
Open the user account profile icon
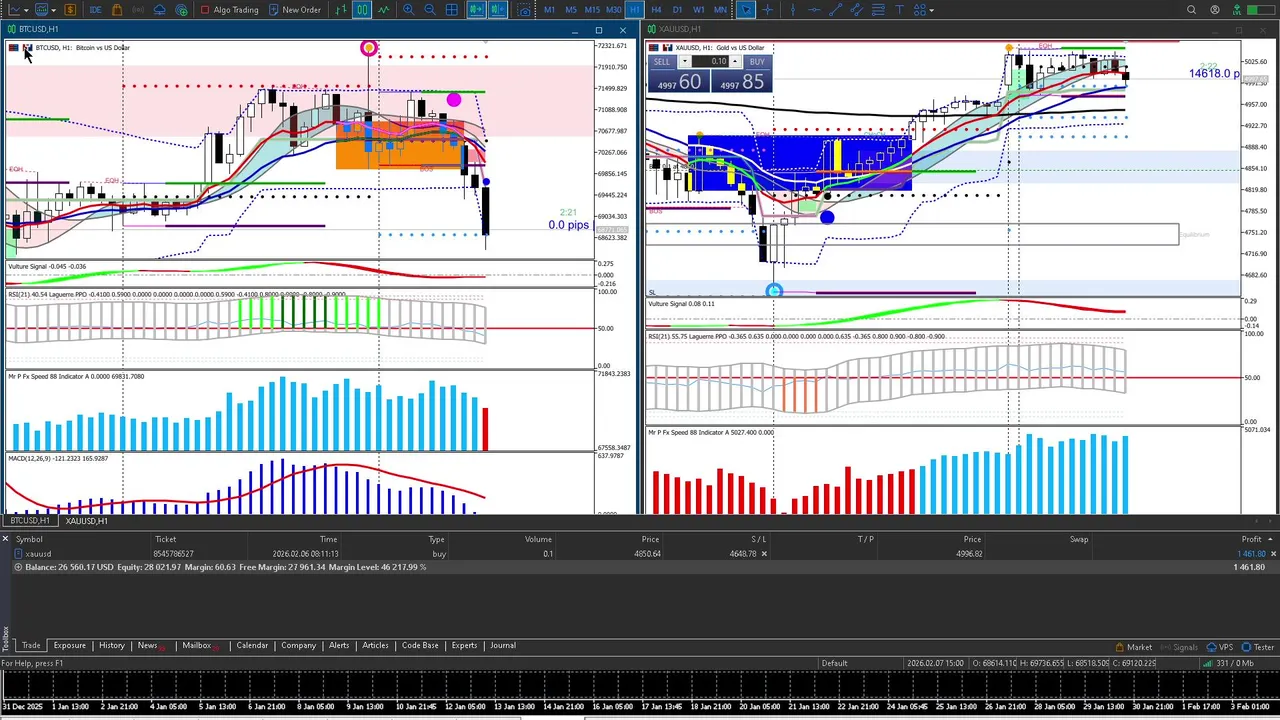pyautogui.click(x=1215, y=10)
